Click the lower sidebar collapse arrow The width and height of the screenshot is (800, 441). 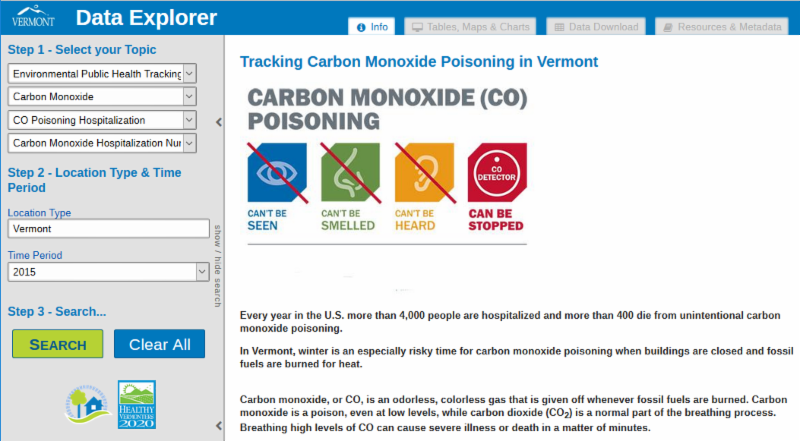(219, 425)
